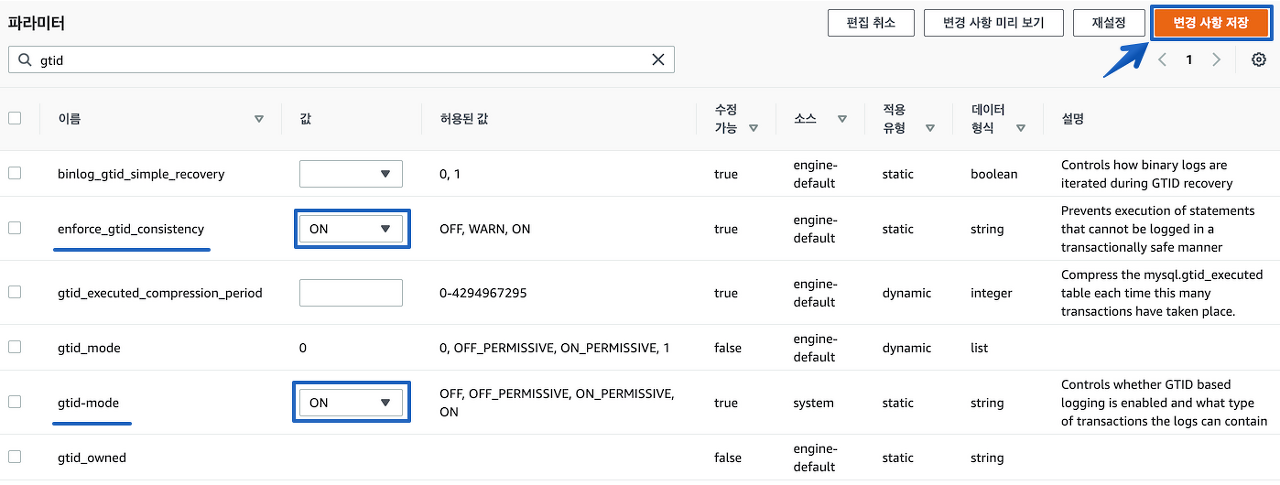Click 재설정 button
1280x485 pixels.
(x=1109, y=22)
